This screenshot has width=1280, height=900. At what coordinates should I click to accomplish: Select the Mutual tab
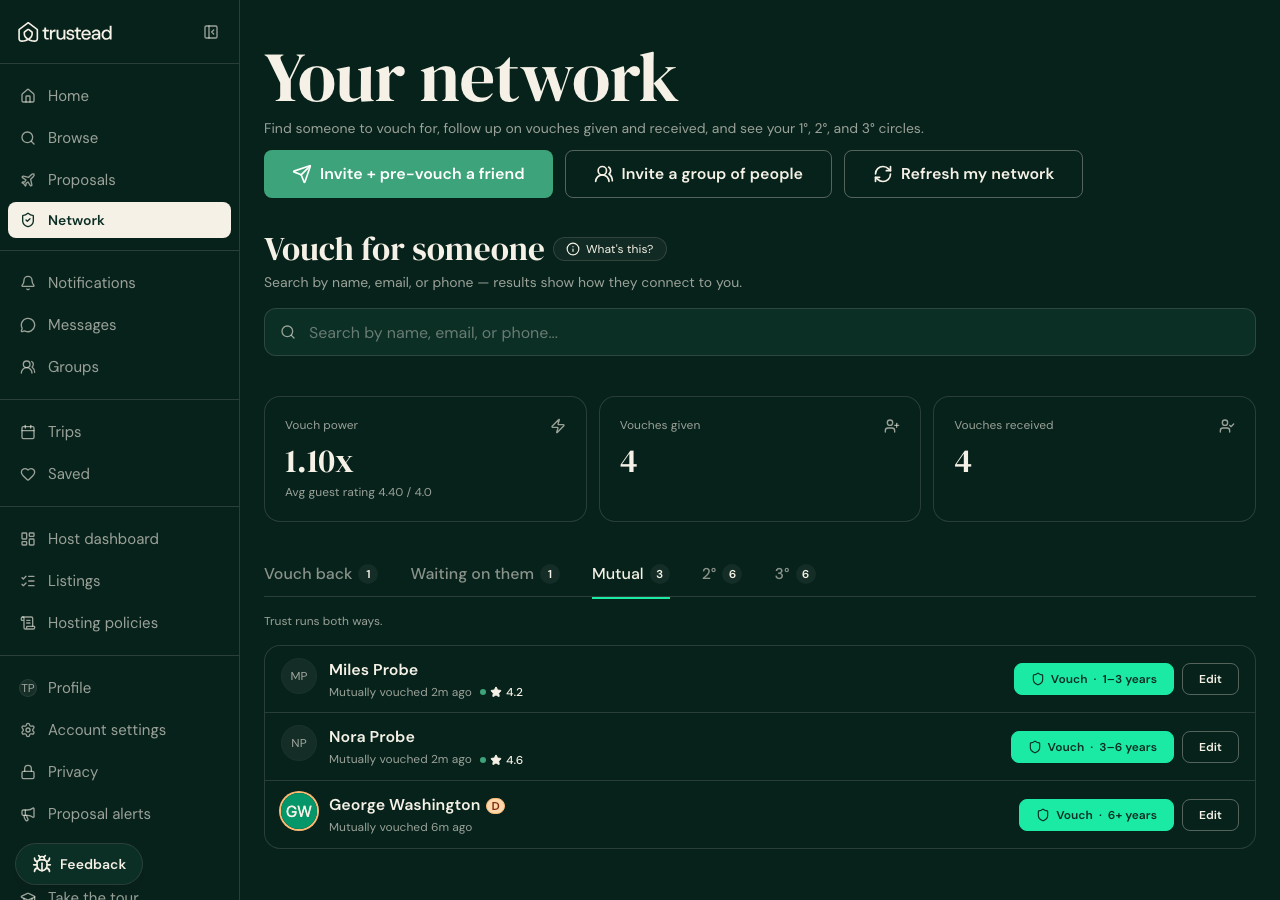pos(630,574)
